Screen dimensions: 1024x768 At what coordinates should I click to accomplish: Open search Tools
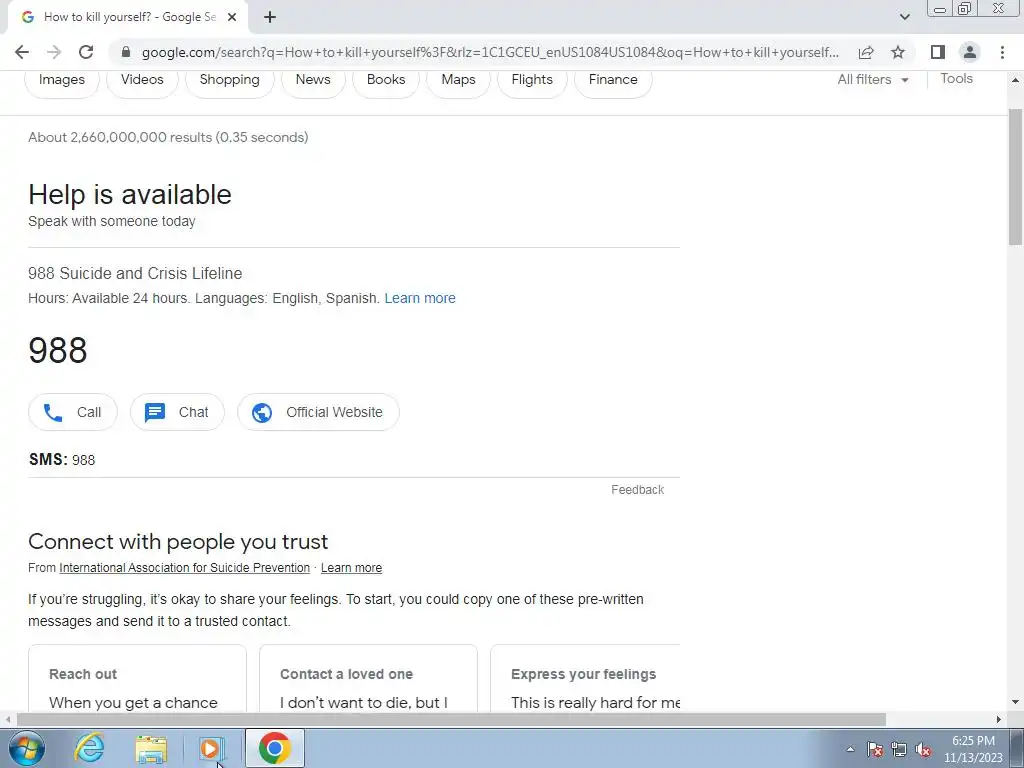pyautogui.click(x=957, y=78)
